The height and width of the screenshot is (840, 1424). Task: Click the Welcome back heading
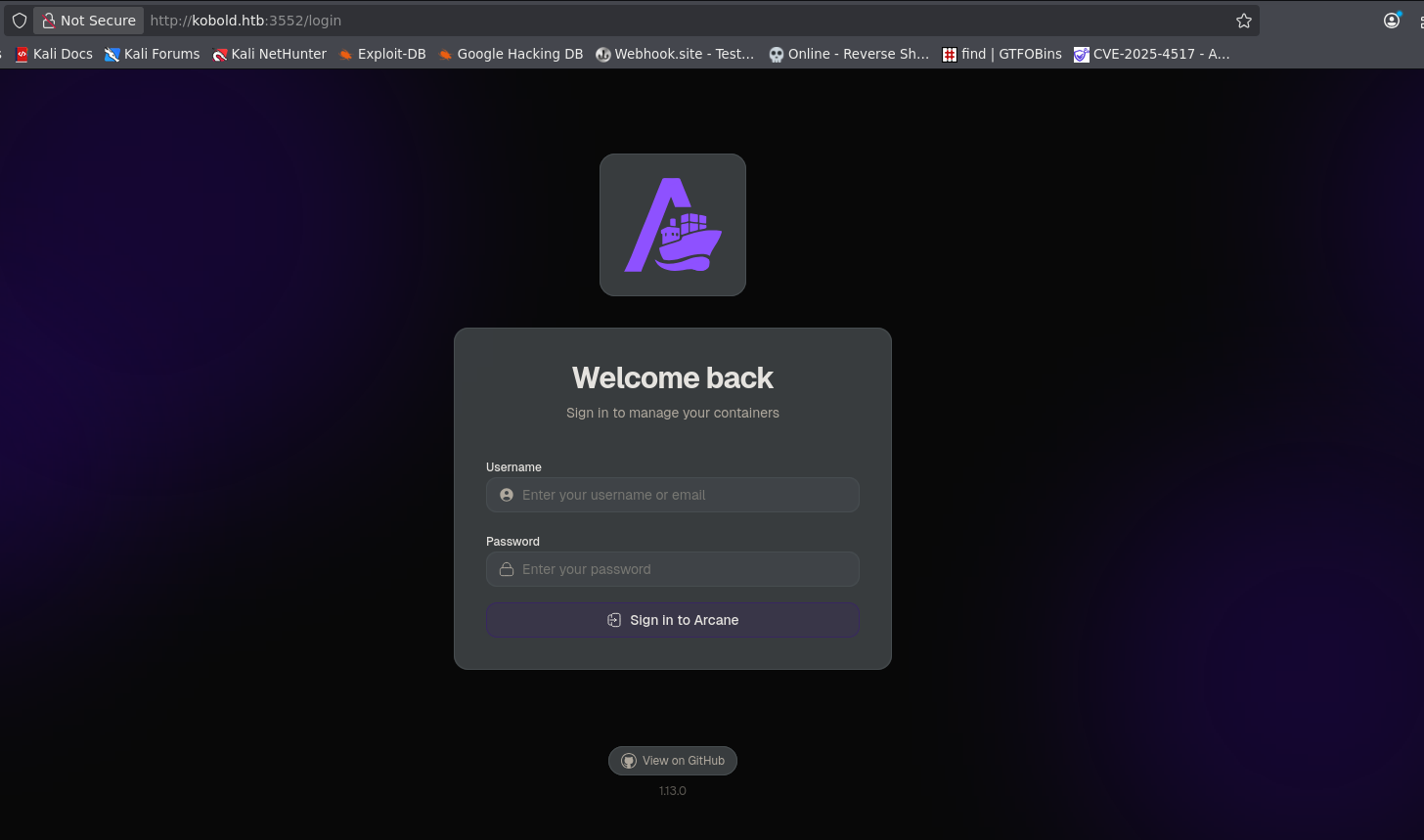(x=673, y=377)
